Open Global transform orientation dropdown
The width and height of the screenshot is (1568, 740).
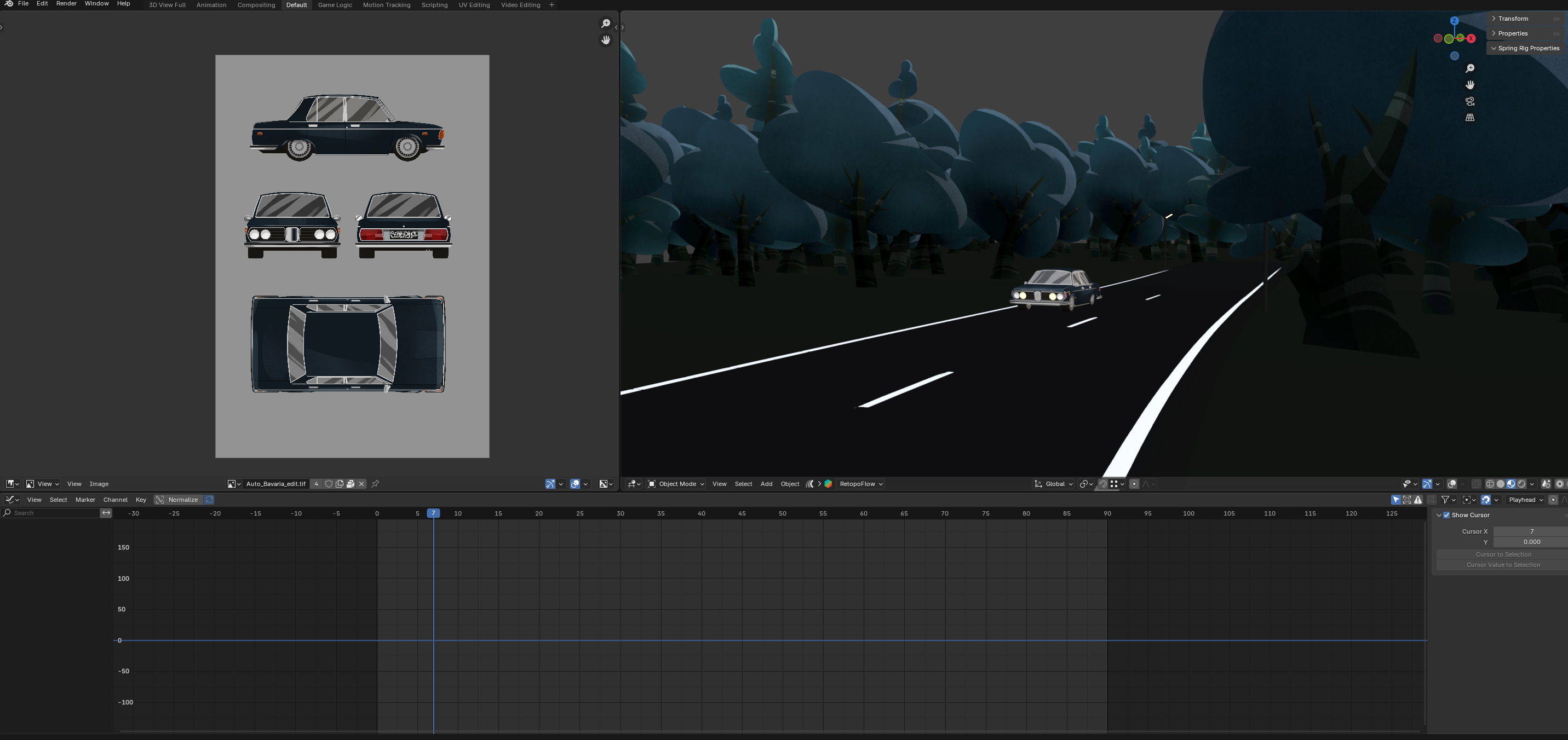[x=1054, y=484]
